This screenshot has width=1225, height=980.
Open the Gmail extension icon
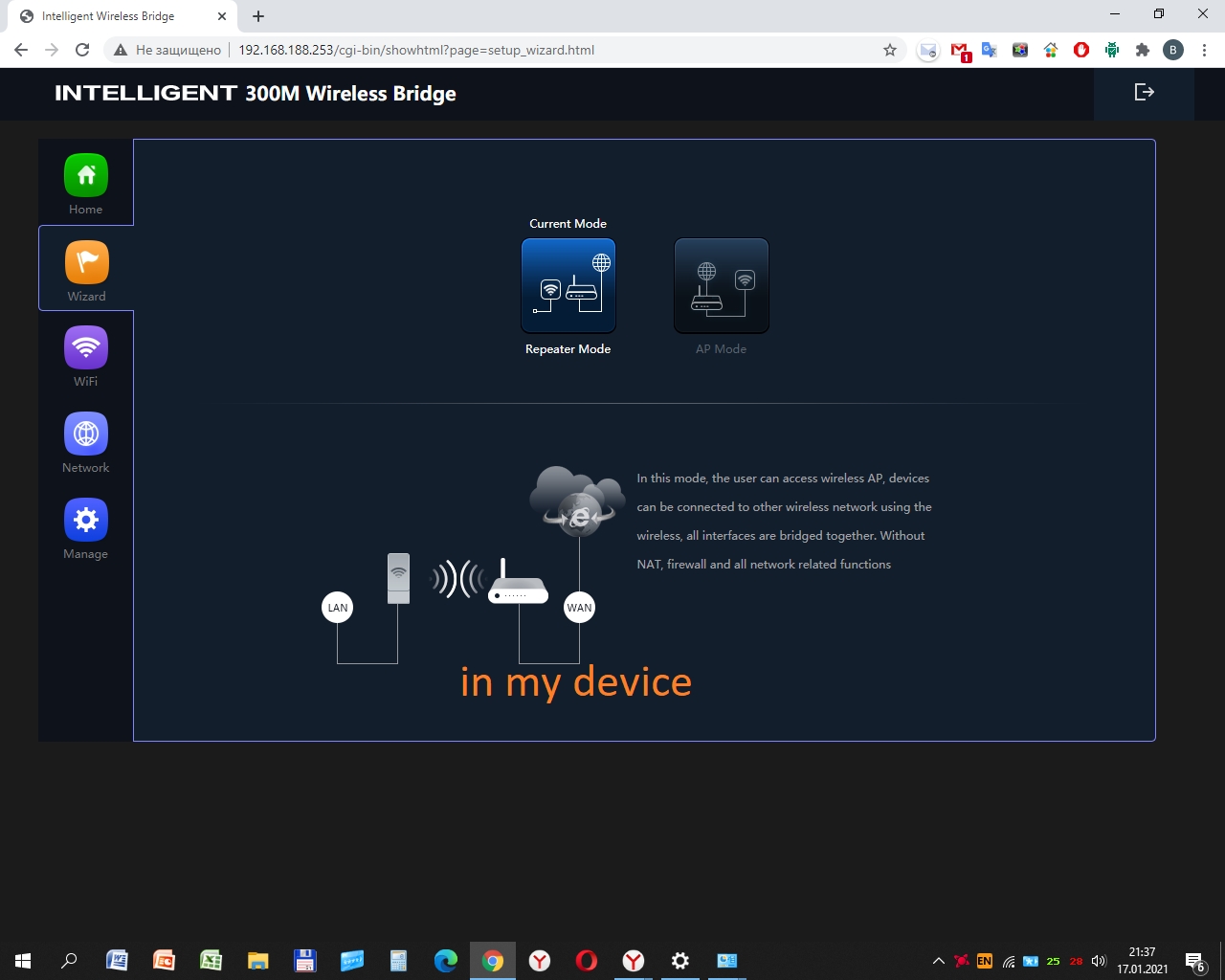pyautogui.click(x=959, y=50)
